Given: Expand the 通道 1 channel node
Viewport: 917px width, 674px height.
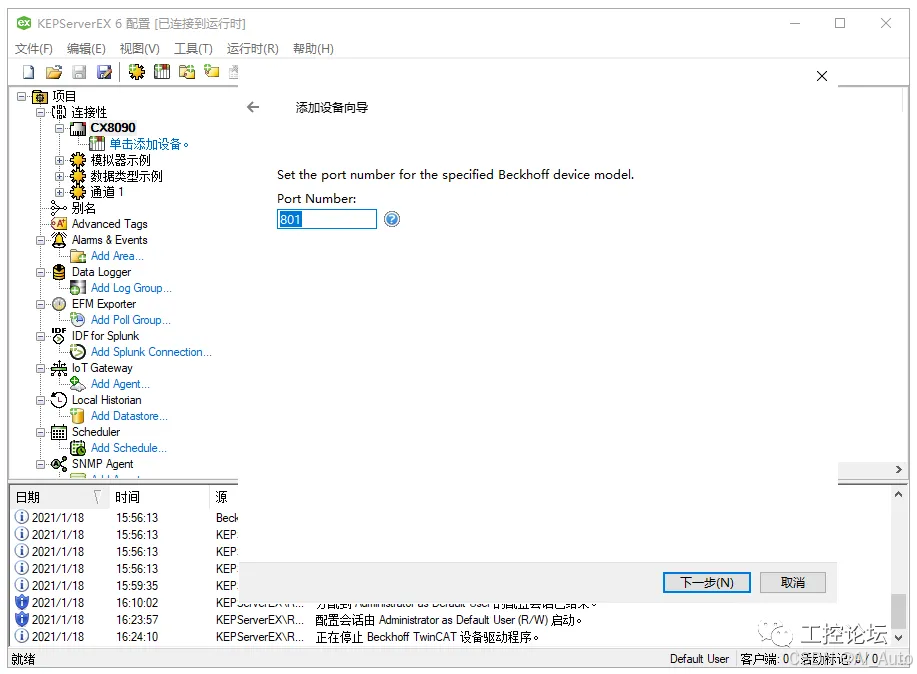Looking at the screenshot, I should pyautogui.click(x=60, y=192).
